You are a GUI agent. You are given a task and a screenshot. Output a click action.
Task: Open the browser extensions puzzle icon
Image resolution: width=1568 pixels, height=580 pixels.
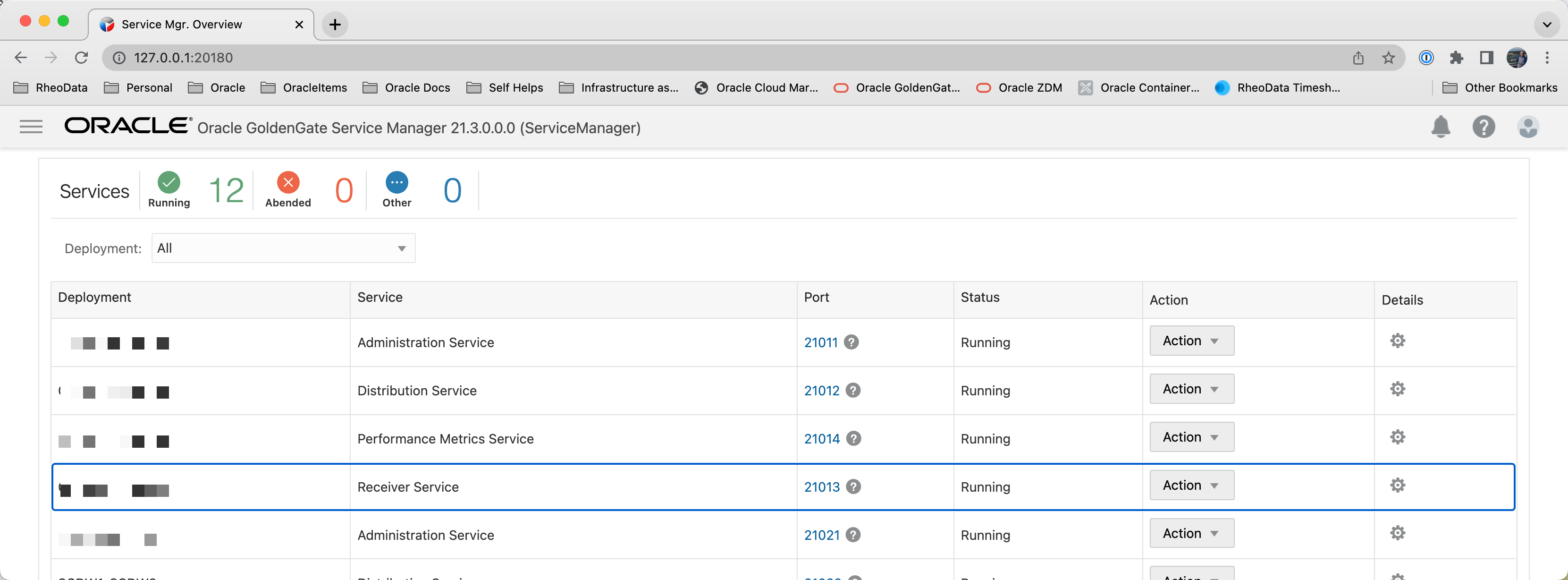1456,58
